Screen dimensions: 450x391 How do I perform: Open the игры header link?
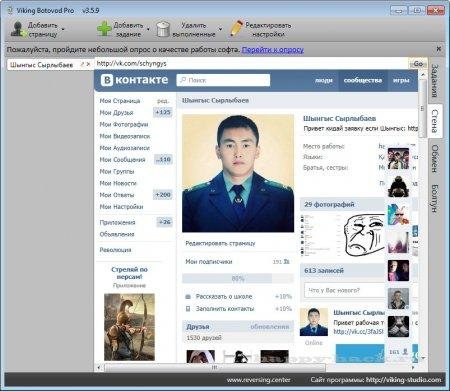[401, 80]
